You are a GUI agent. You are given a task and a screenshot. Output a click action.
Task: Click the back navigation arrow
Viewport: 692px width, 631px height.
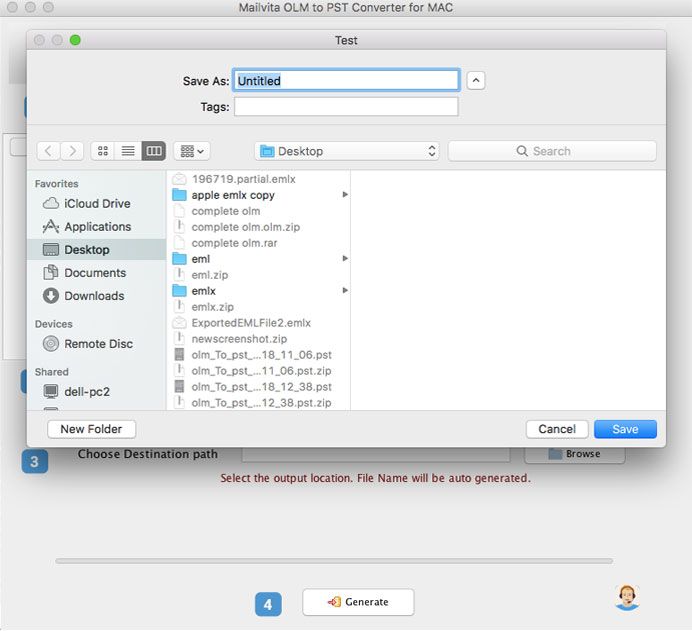pos(48,151)
